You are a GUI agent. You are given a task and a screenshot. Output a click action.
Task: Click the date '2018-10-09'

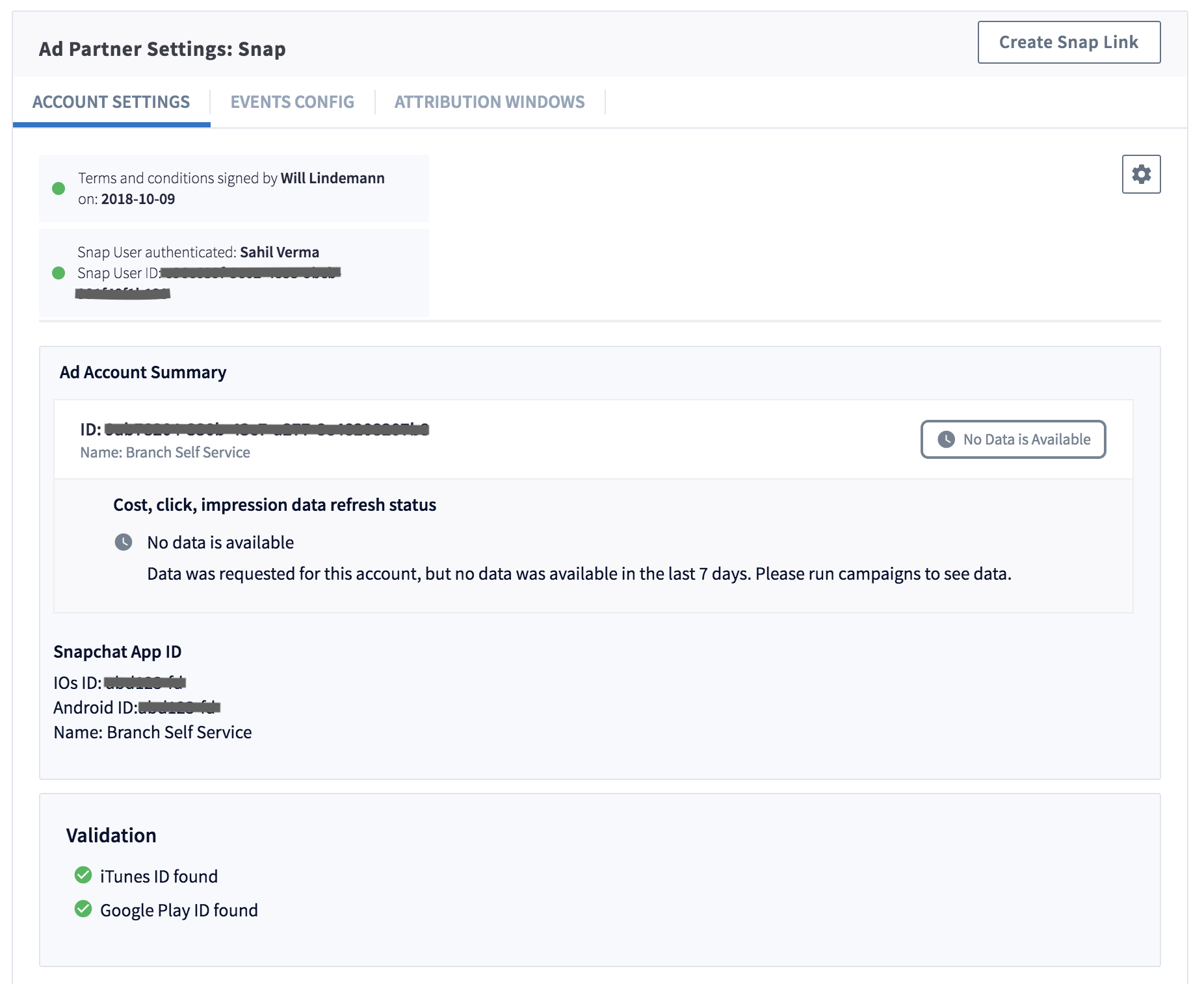pos(138,199)
